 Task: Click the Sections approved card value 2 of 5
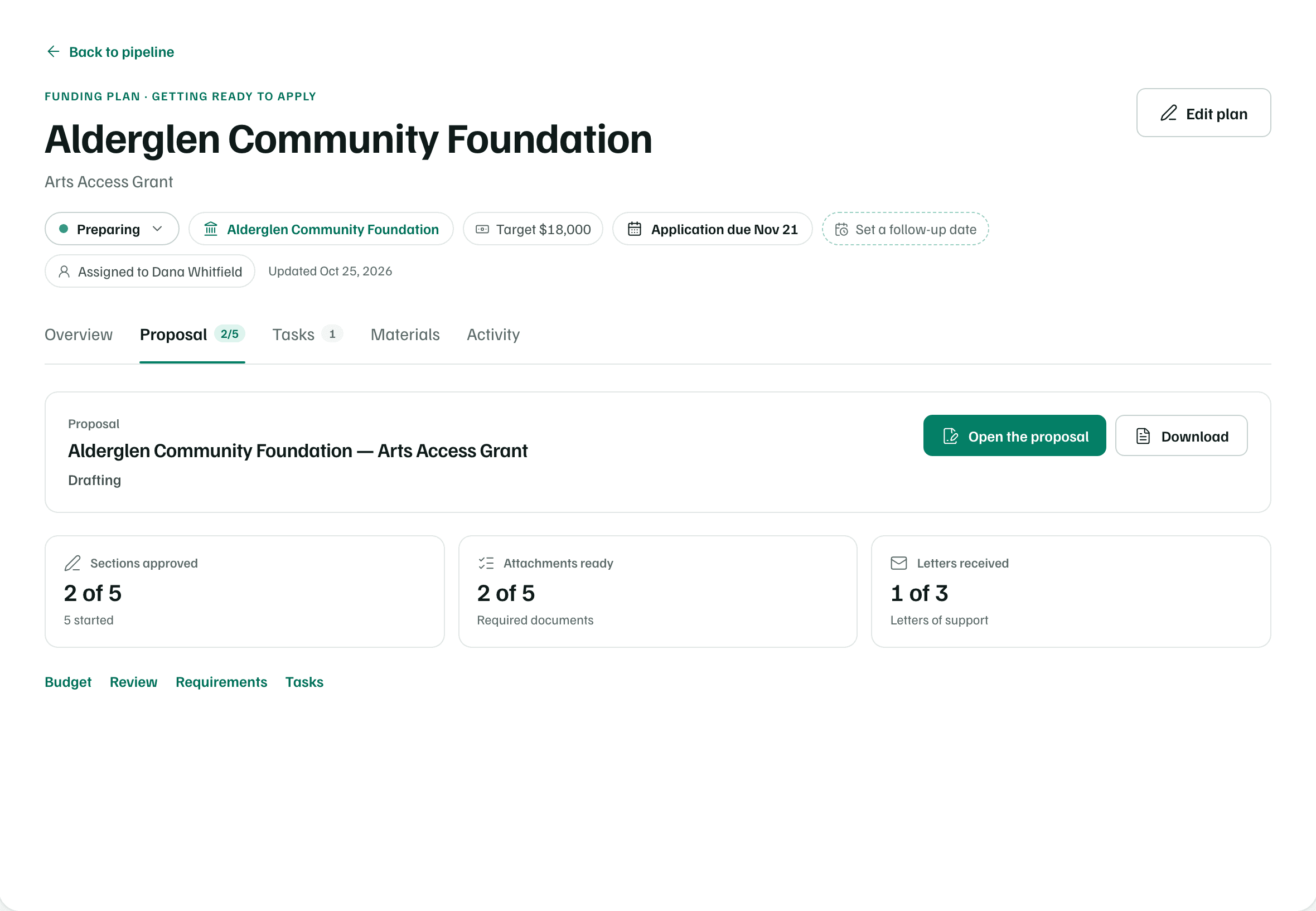pyautogui.click(x=93, y=593)
